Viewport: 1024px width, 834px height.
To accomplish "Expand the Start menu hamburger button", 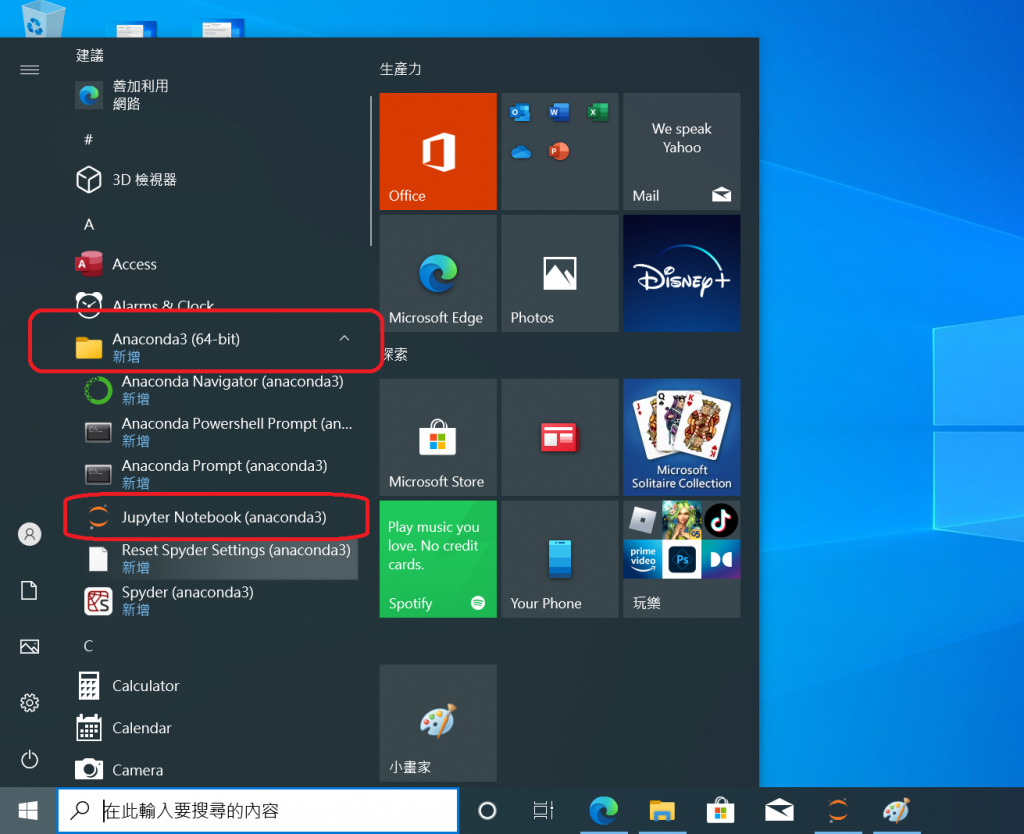I will (x=29, y=69).
